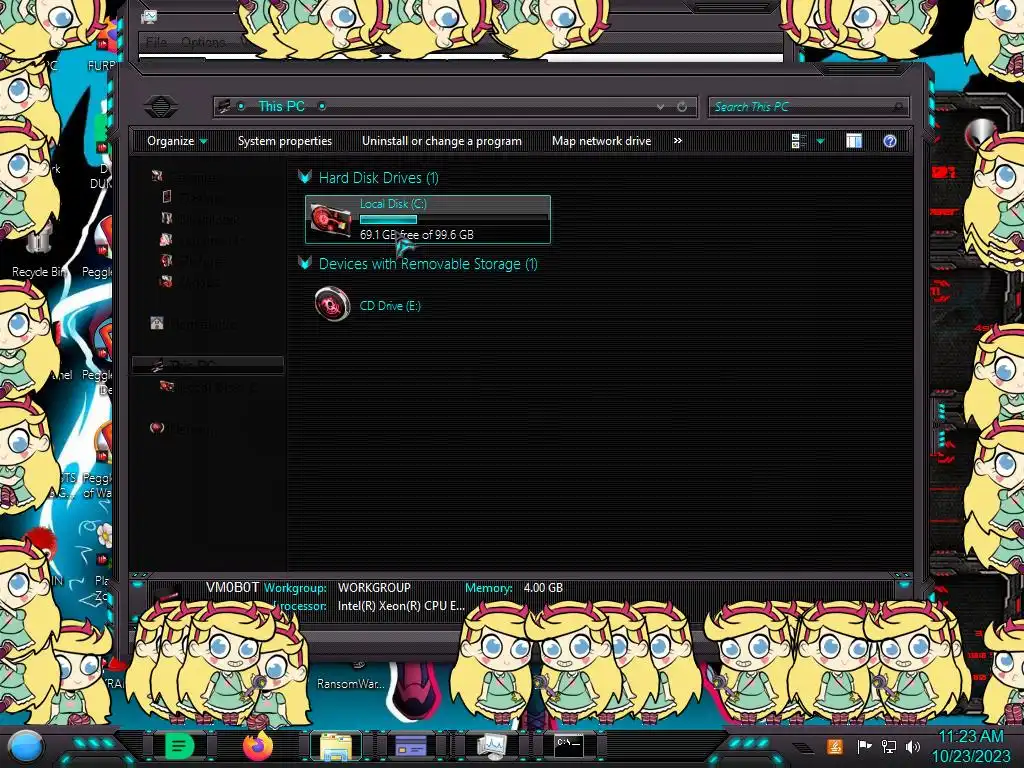Screen dimensions: 1024x768
Task: Show hidden tray icons arrow
Action: pos(803,747)
